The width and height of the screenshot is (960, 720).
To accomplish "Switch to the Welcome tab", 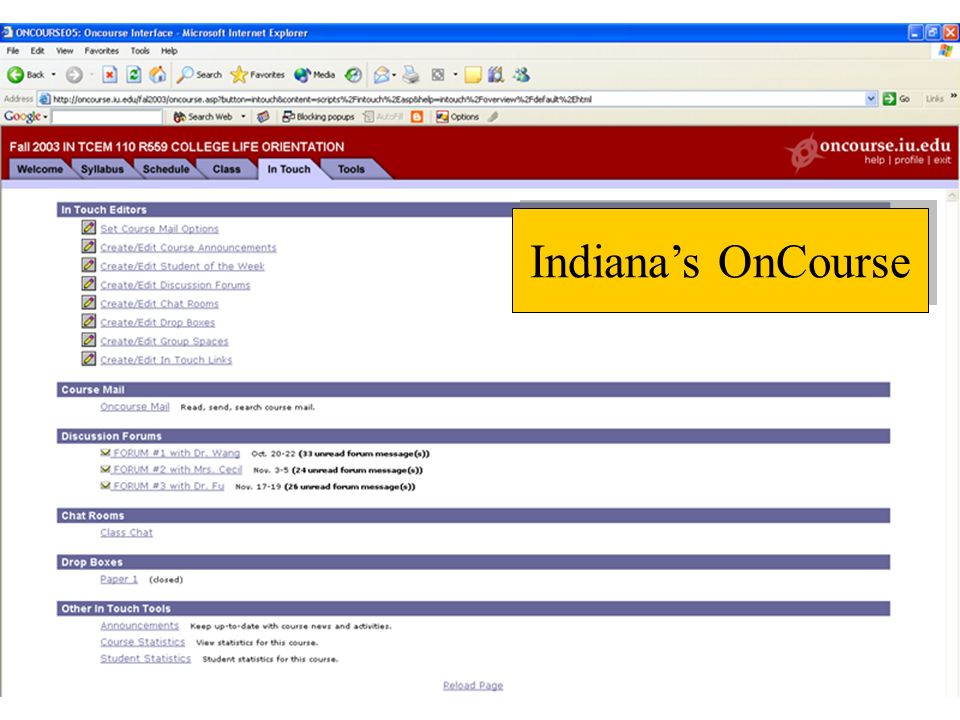I will click(x=40, y=169).
